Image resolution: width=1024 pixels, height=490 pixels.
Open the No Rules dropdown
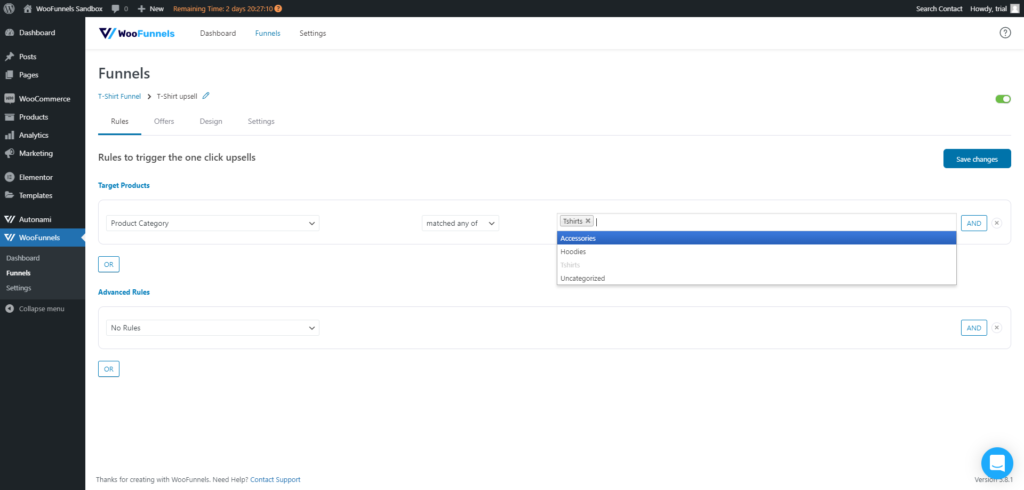(213, 328)
